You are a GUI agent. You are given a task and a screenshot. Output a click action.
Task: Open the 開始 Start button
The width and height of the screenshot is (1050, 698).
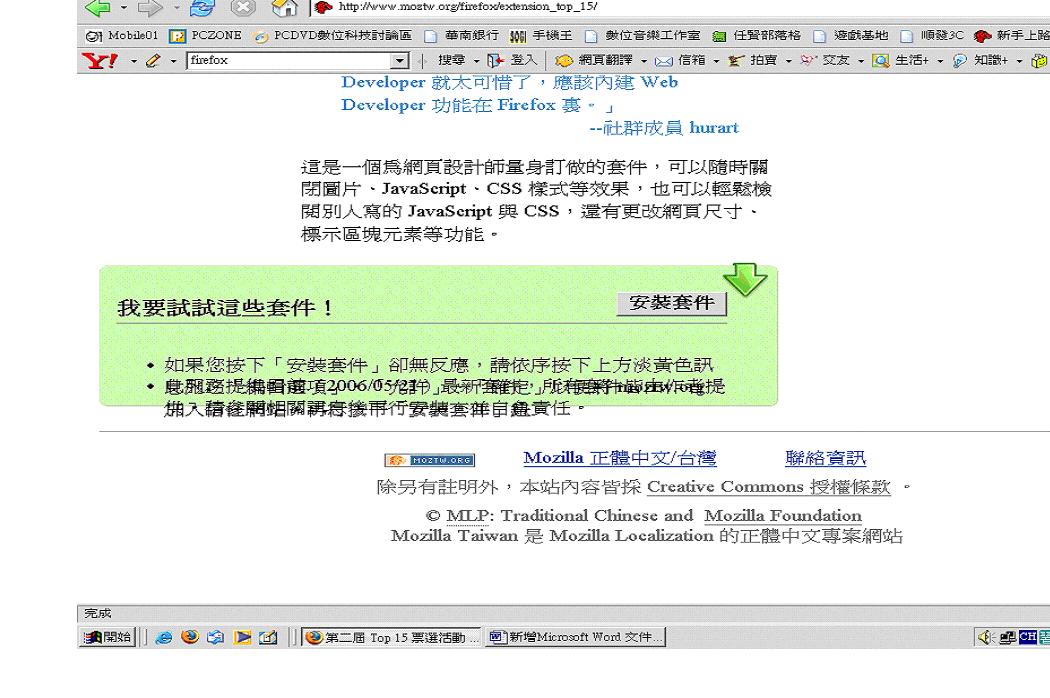coord(108,637)
